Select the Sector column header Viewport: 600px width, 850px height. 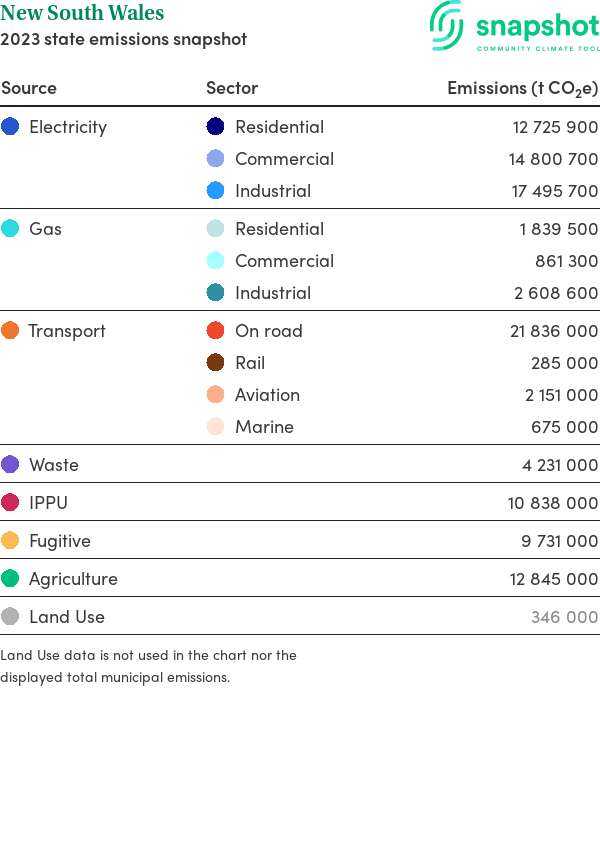click(232, 88)
